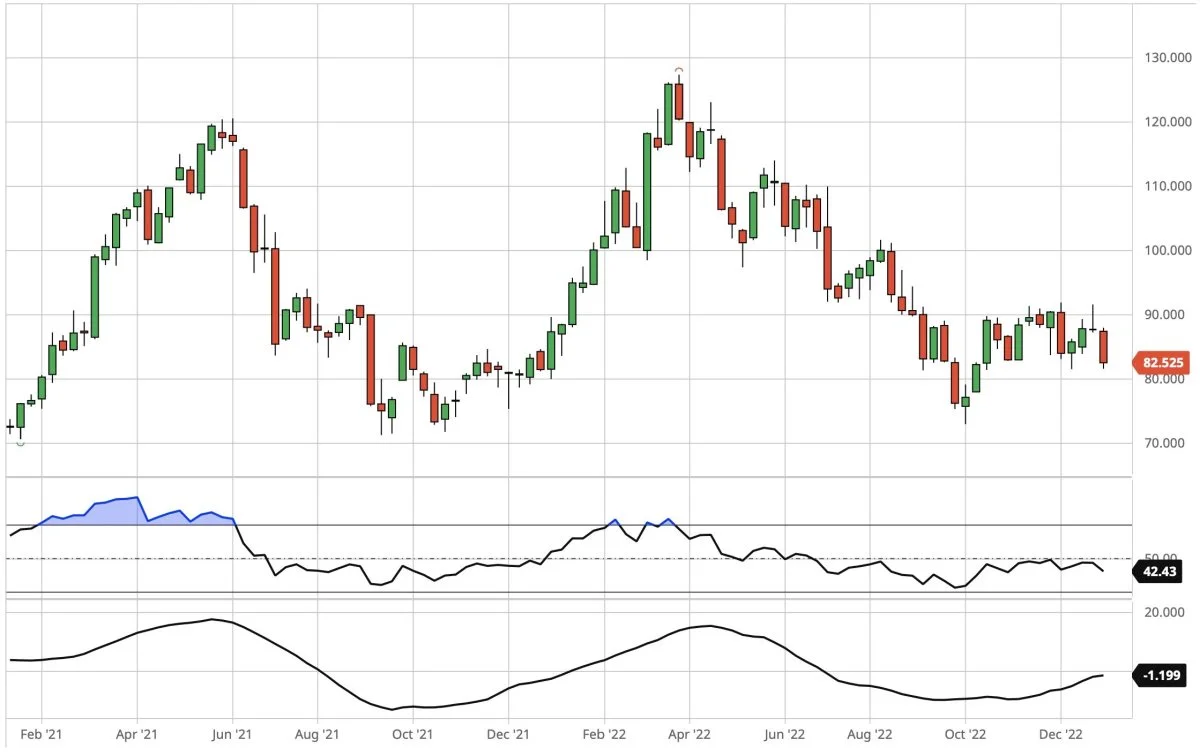Click the Dec '22 date label
This screenshot has height=756, width=1200.
coord(1060,734)
